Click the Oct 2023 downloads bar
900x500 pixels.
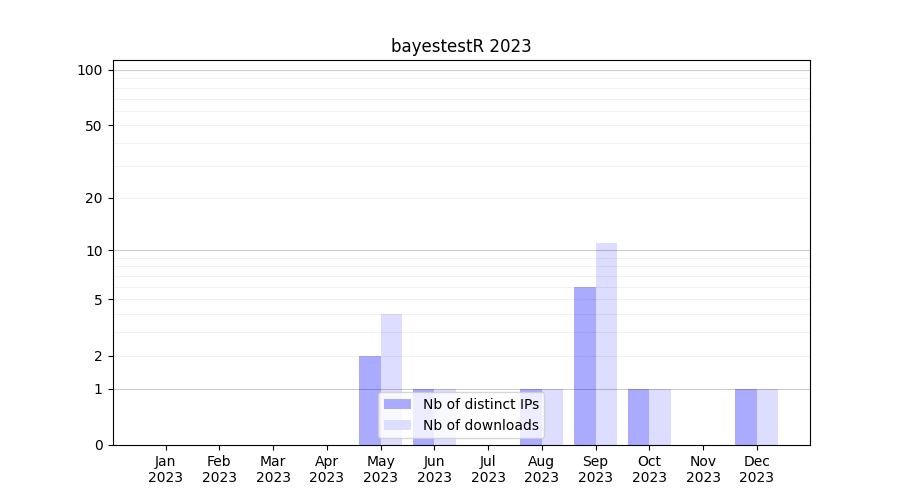(660, 417)
